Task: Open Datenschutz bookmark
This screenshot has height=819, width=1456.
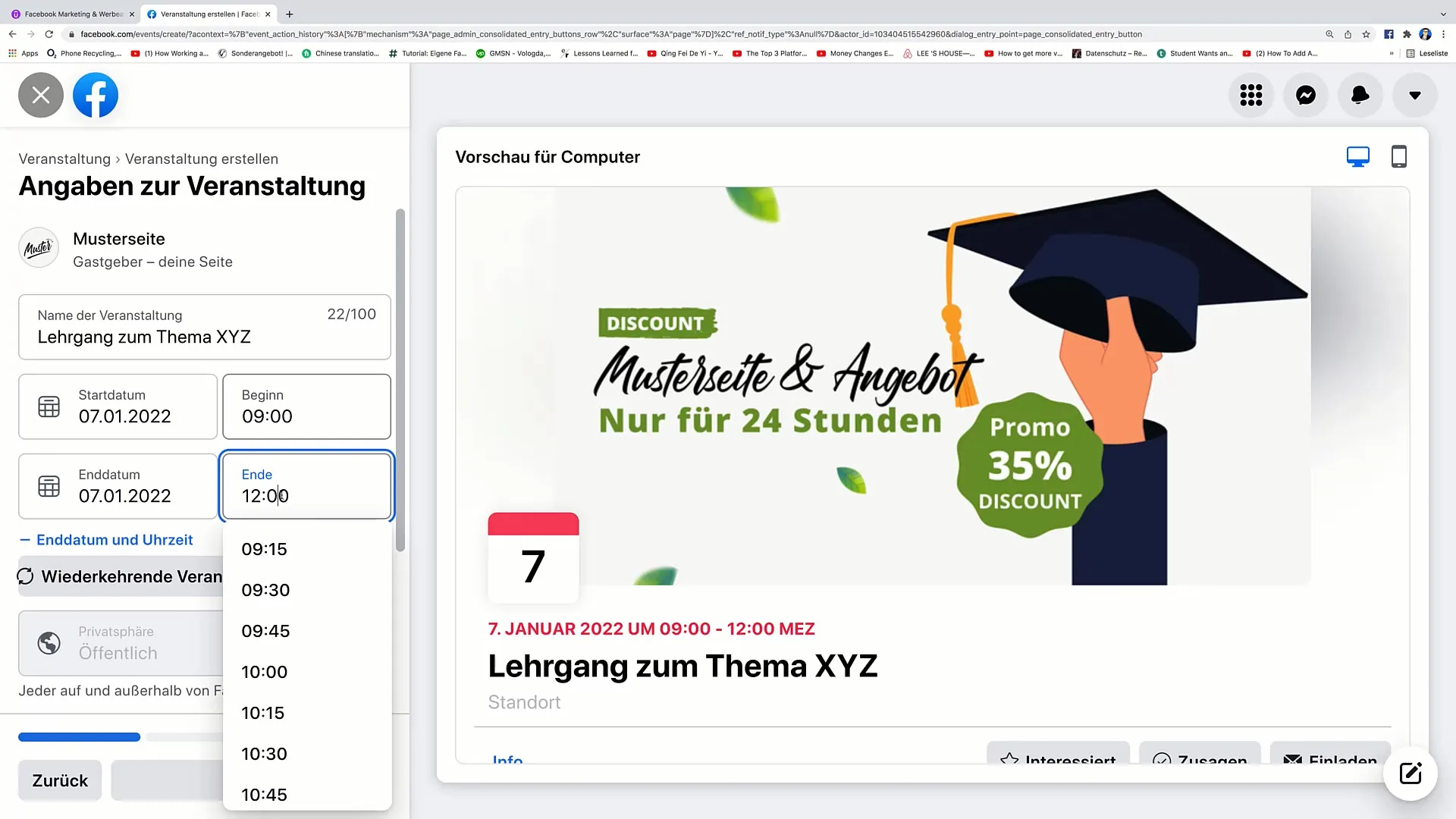Action: pos(1109,53)
